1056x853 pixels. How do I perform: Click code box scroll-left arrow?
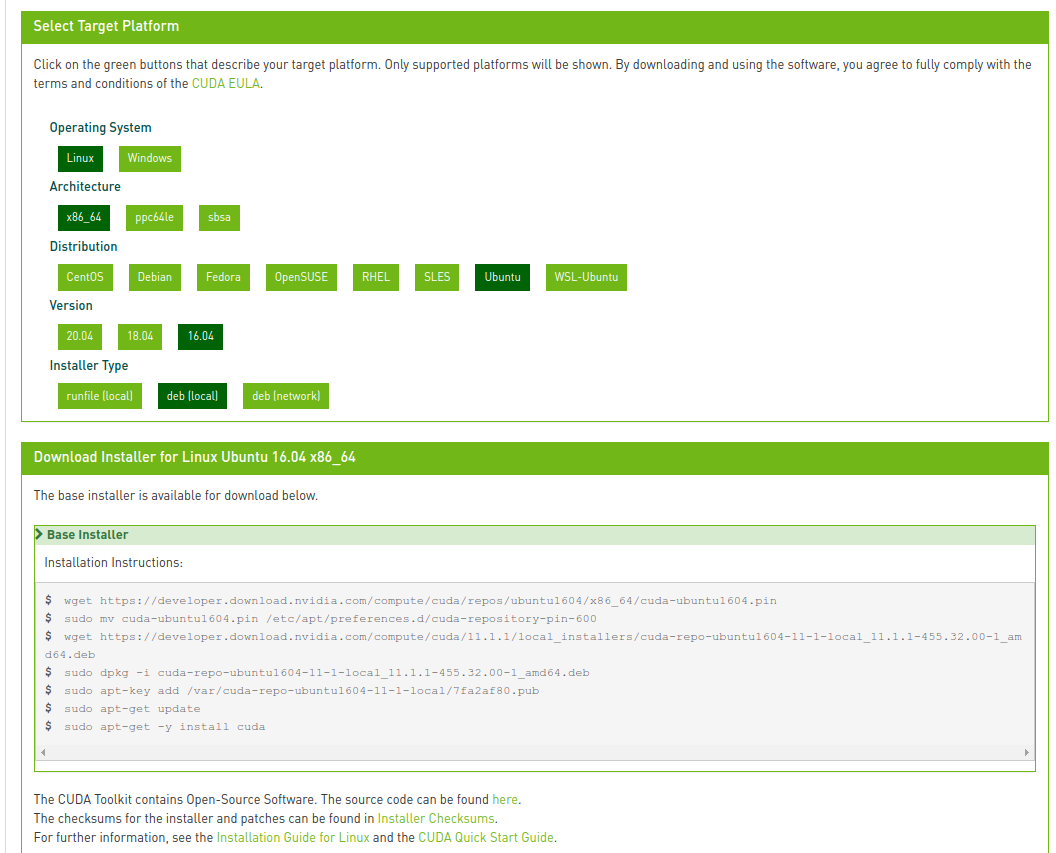[x=43, y=752]
